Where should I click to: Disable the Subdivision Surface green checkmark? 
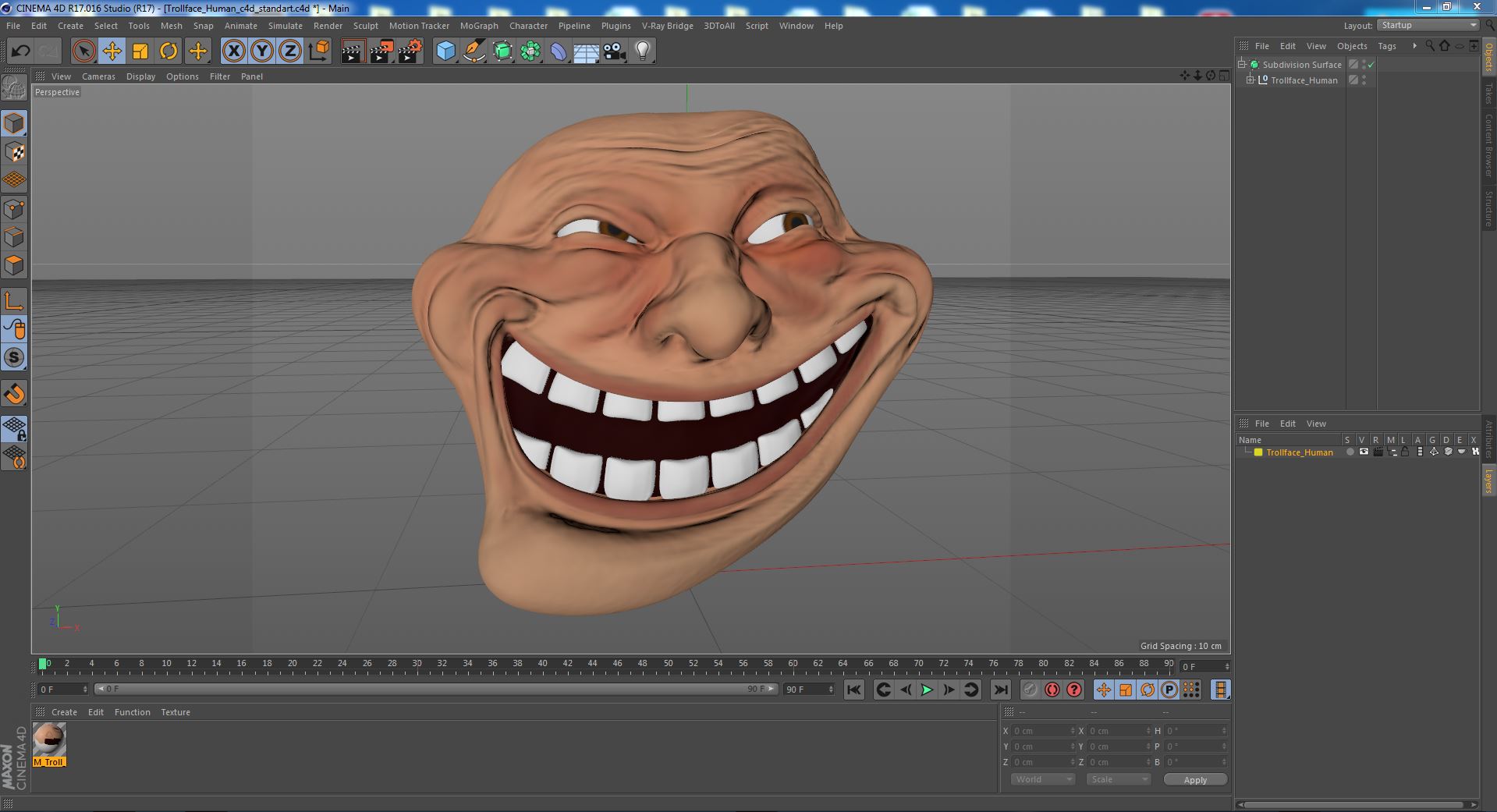click(x=1371, y=65)
